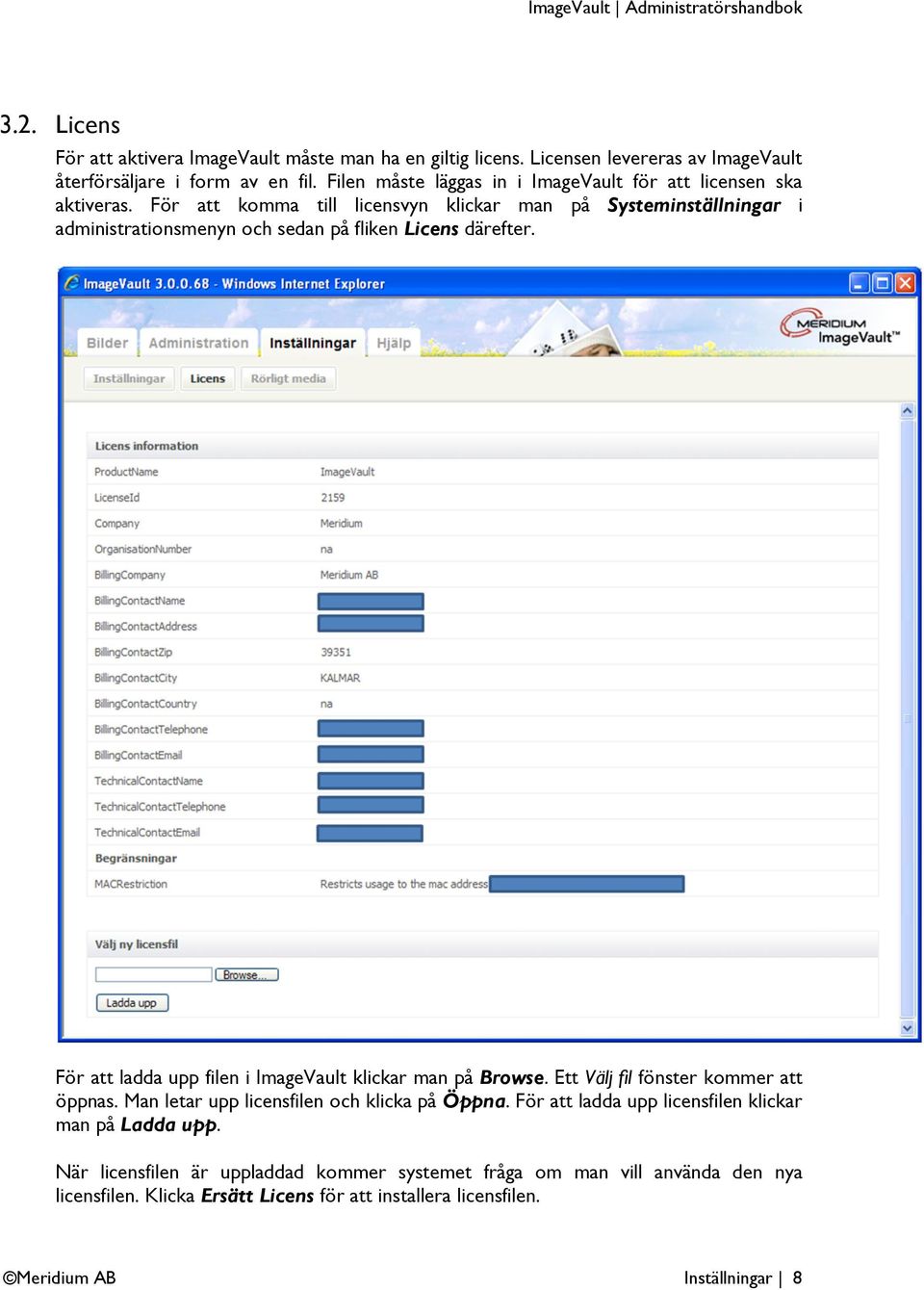This screenshot has width=924, height=1290.
Task: Click the TechnicalContactName label
Action: [148, 781]
